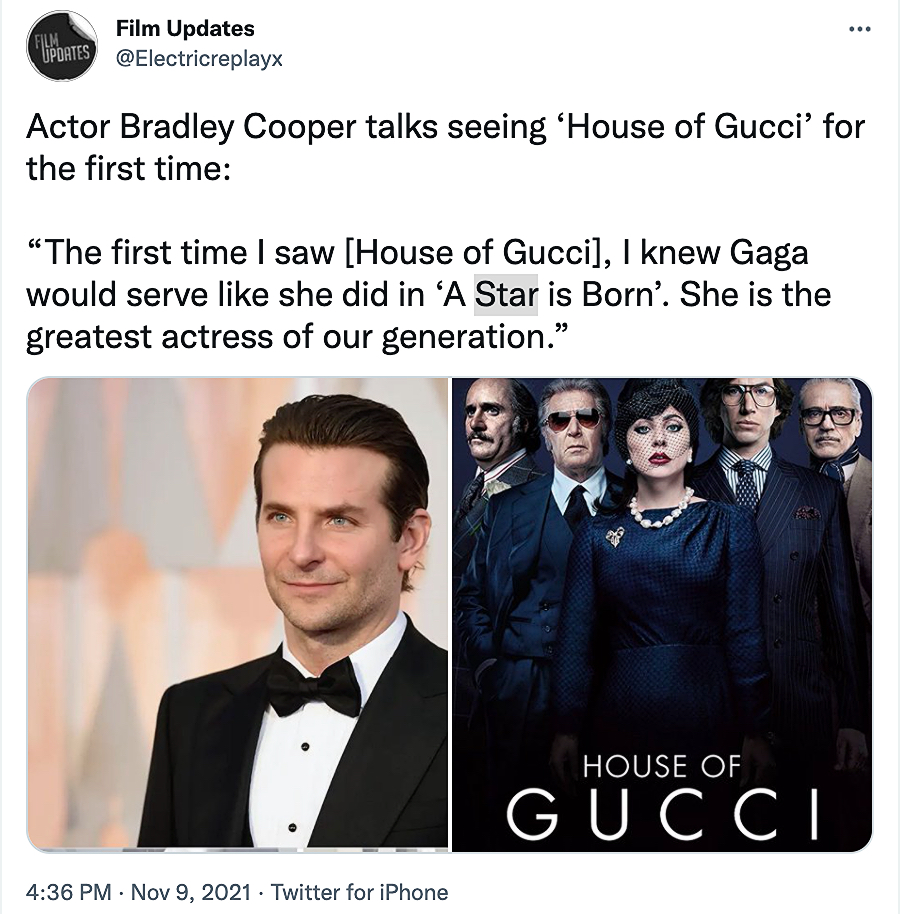Click the brooch on the blue dress
This screenshot has width=902, height=914.
point(612,539)
